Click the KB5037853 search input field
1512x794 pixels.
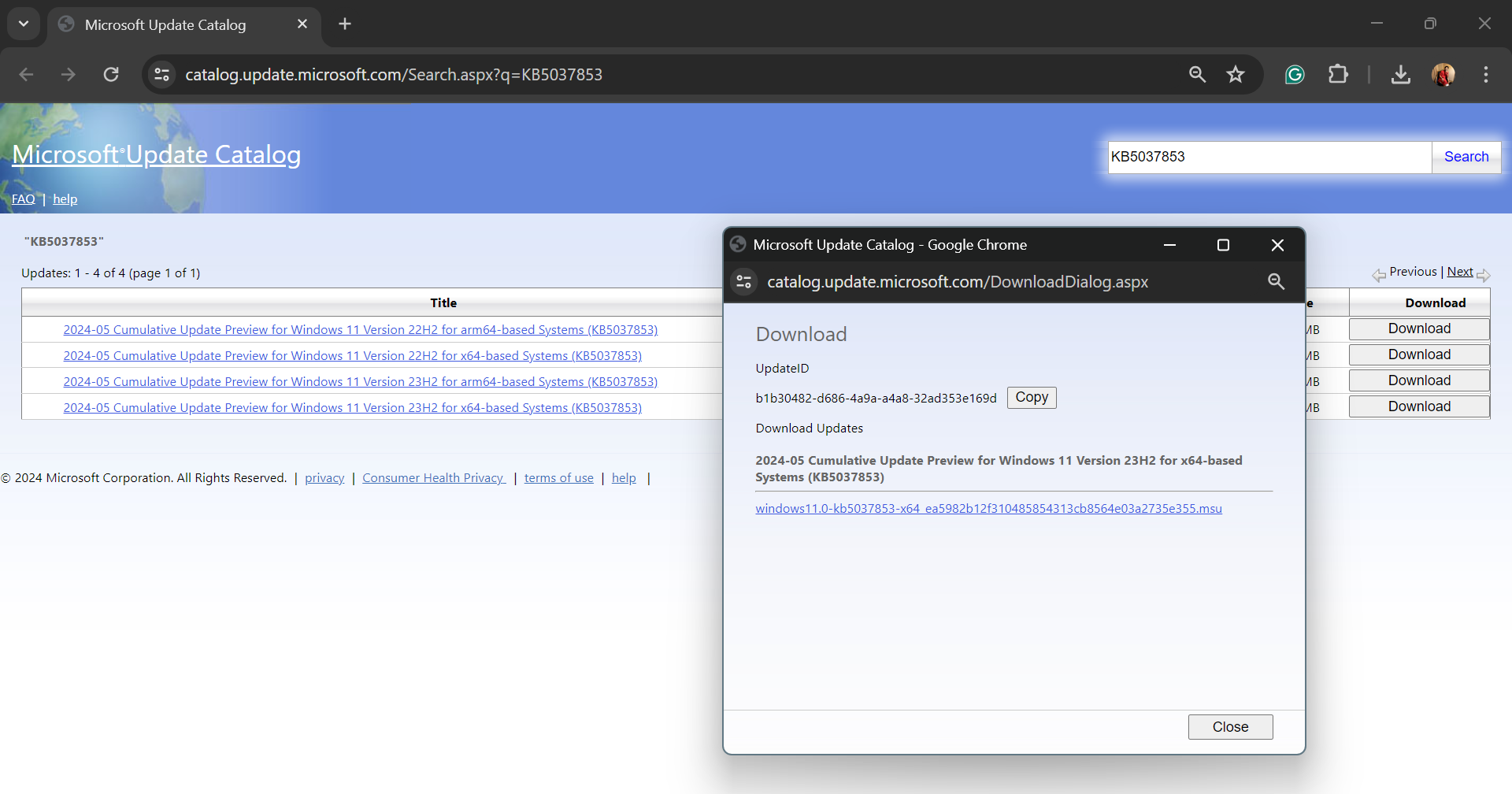tap(1269, 157)
